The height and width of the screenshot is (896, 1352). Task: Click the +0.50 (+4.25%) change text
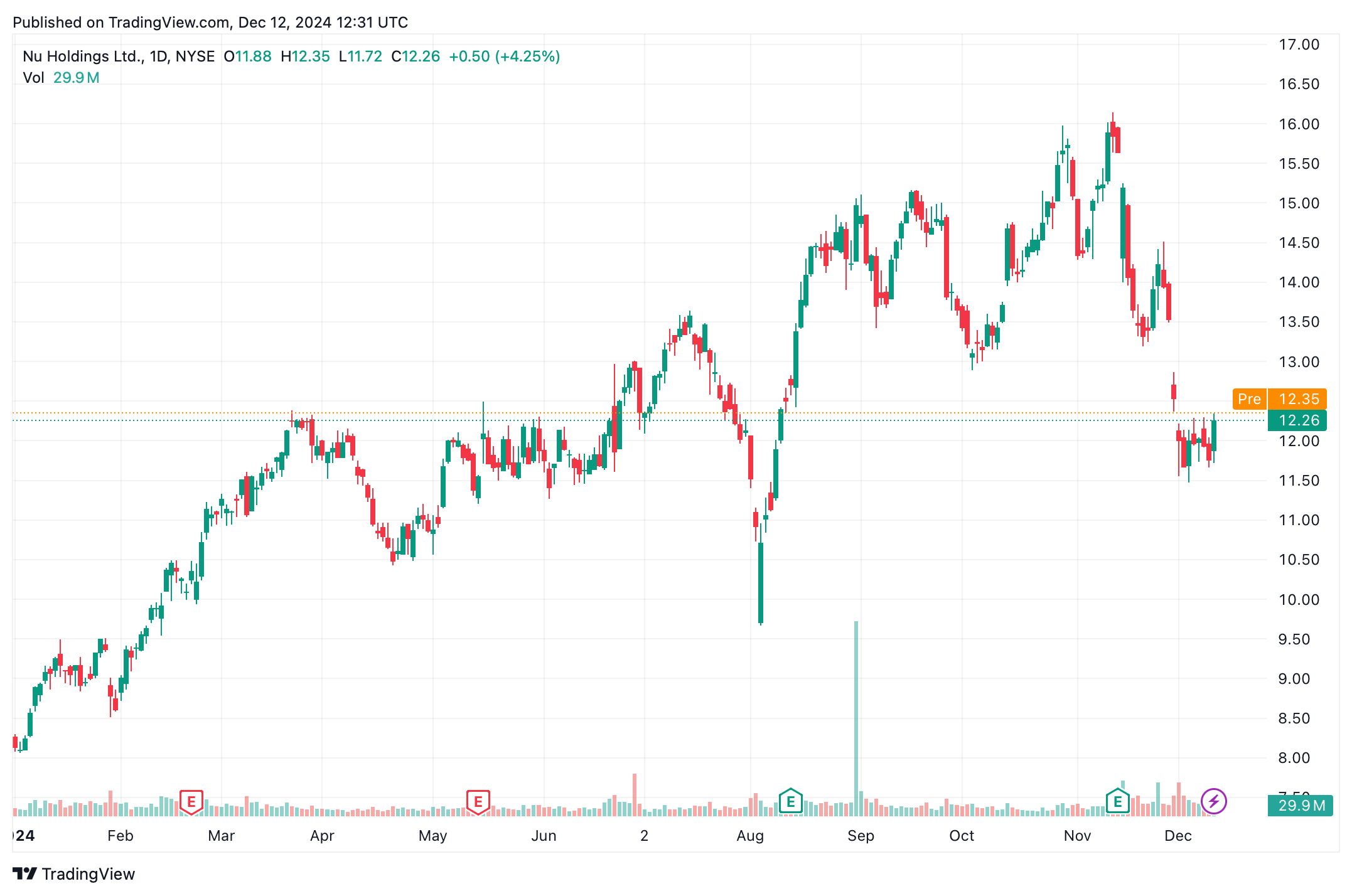pyautogui.click(x=505, y=56)
